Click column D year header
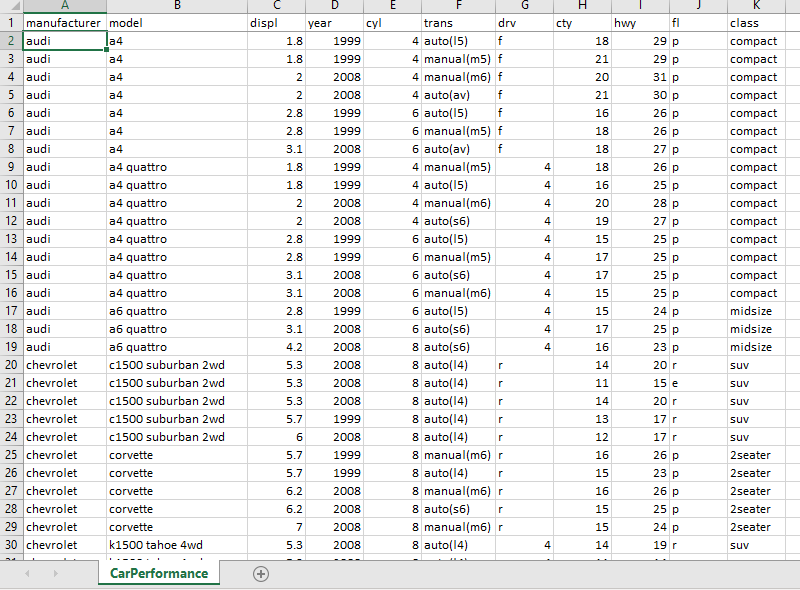 click(x=335, y=7)
